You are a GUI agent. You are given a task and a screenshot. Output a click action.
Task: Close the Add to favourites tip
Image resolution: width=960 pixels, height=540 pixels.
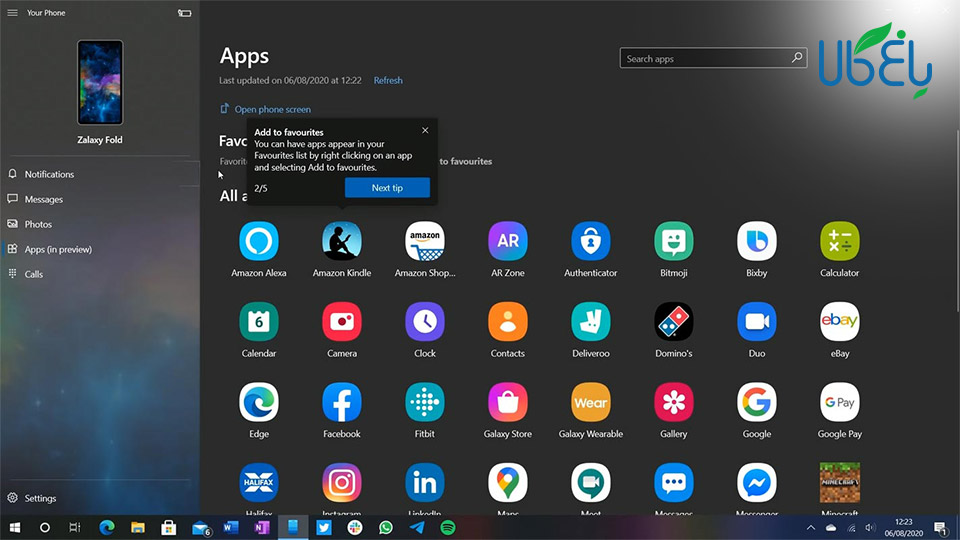[x=425, y=131]
